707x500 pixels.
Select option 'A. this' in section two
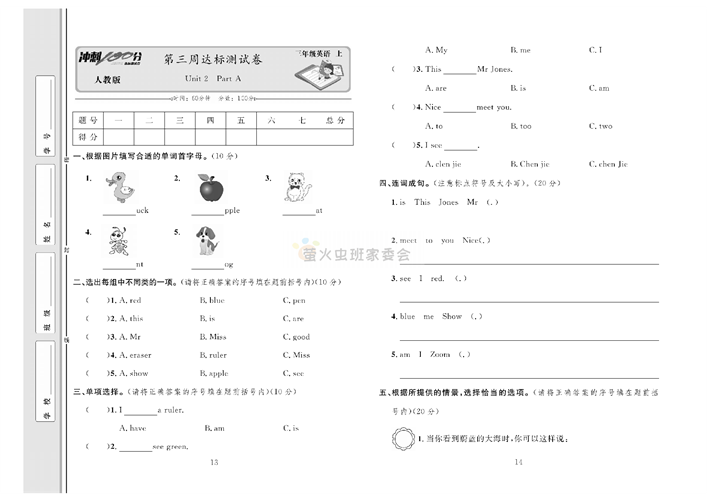131,318
